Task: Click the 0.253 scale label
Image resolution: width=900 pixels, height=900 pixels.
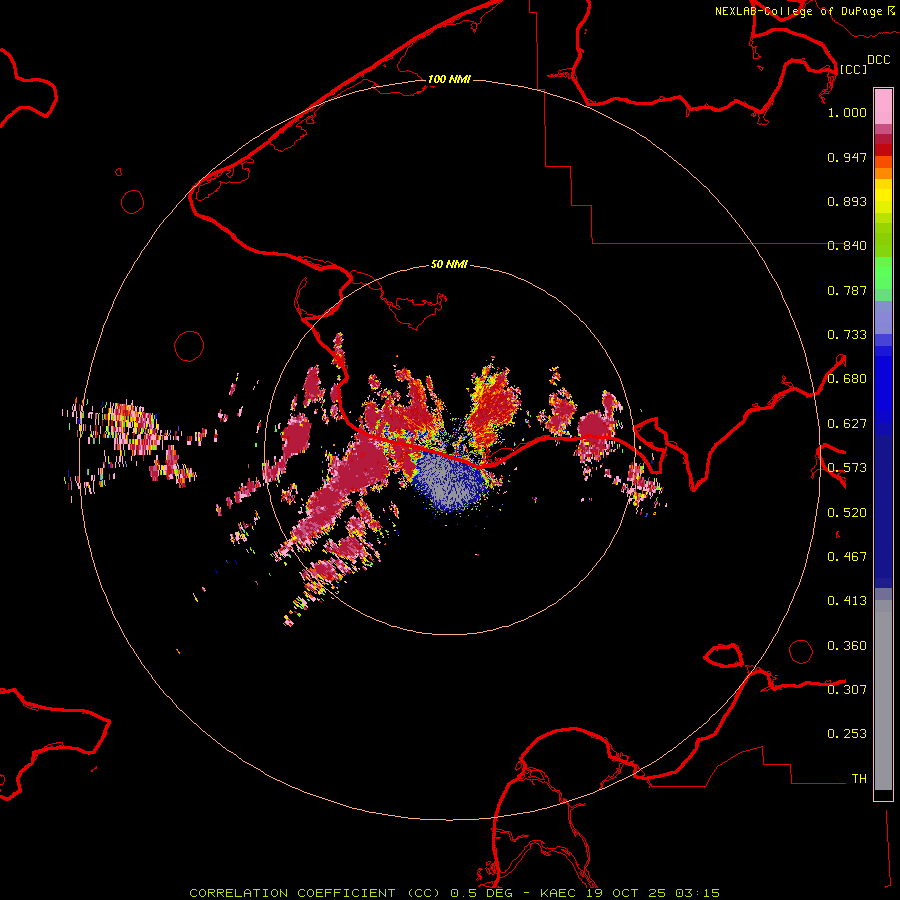Action: click(x=847, y=733)
